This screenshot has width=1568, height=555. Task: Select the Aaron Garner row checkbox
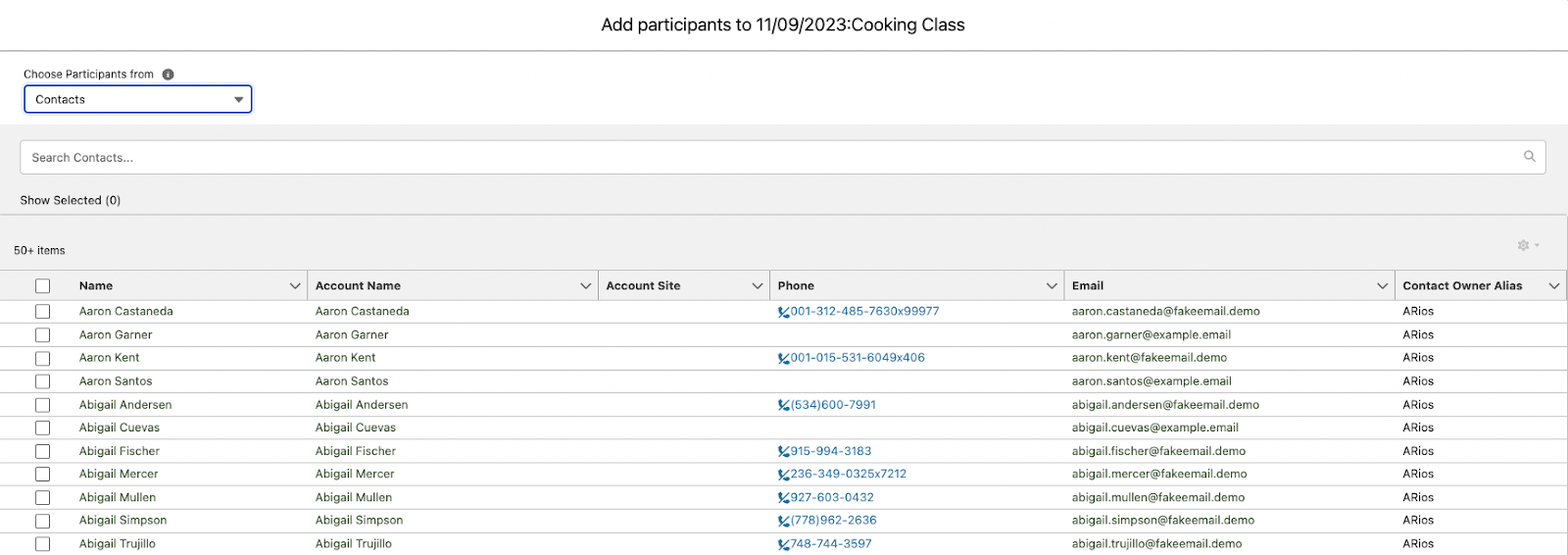coord(42,335)
